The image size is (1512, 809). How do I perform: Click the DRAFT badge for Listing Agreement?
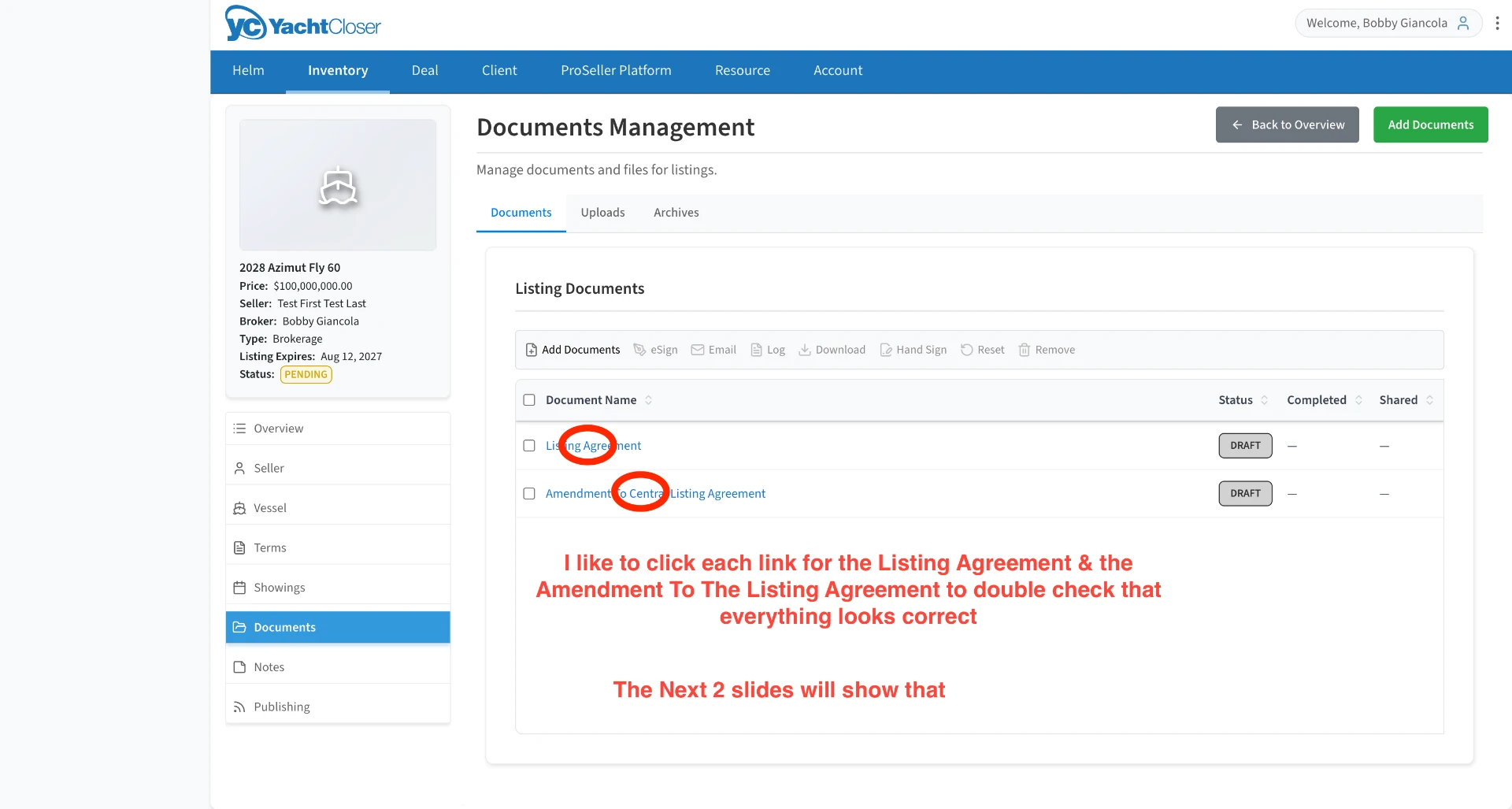click(1245, 446)
